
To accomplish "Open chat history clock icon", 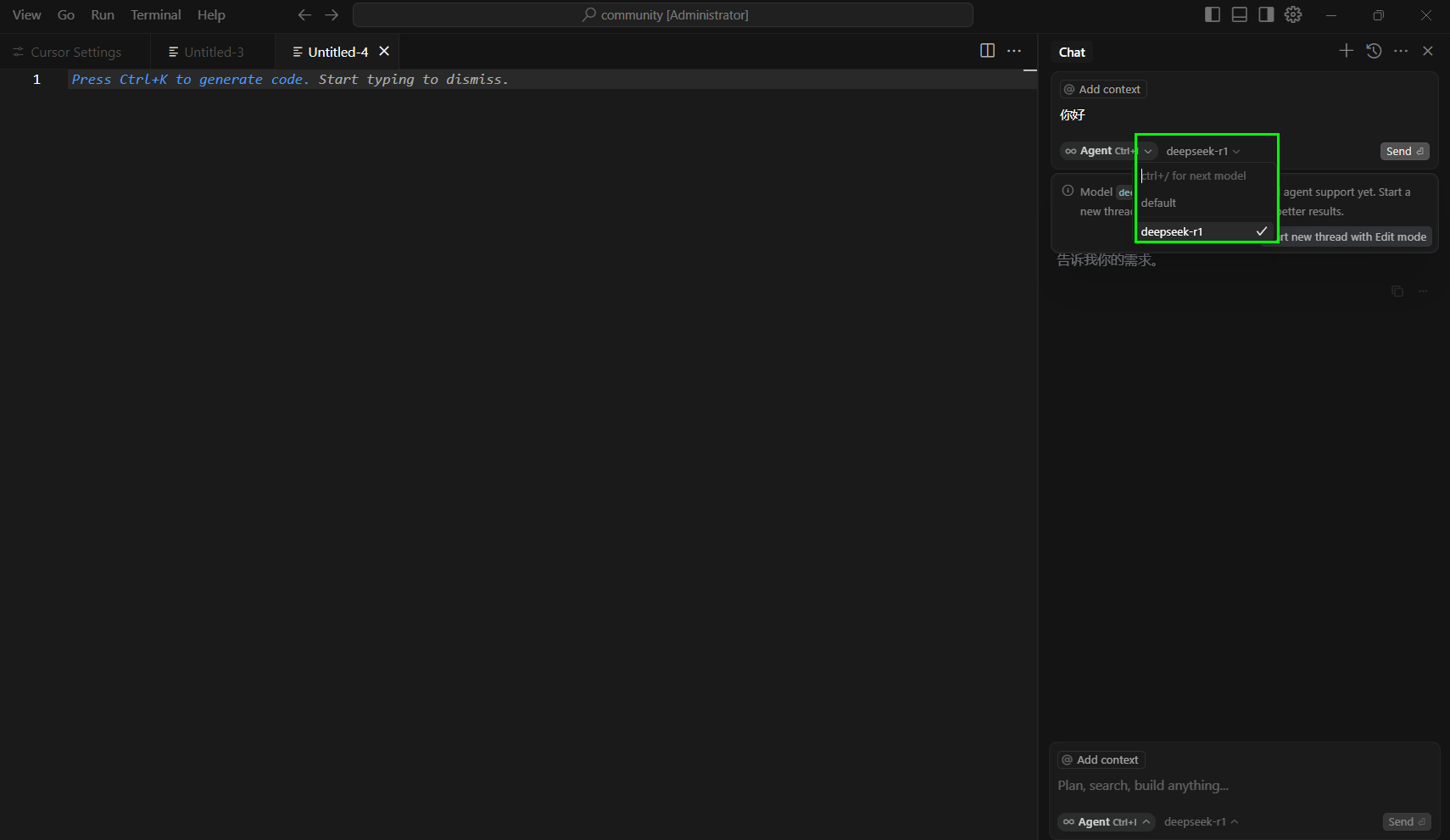I will (1374, 51).
